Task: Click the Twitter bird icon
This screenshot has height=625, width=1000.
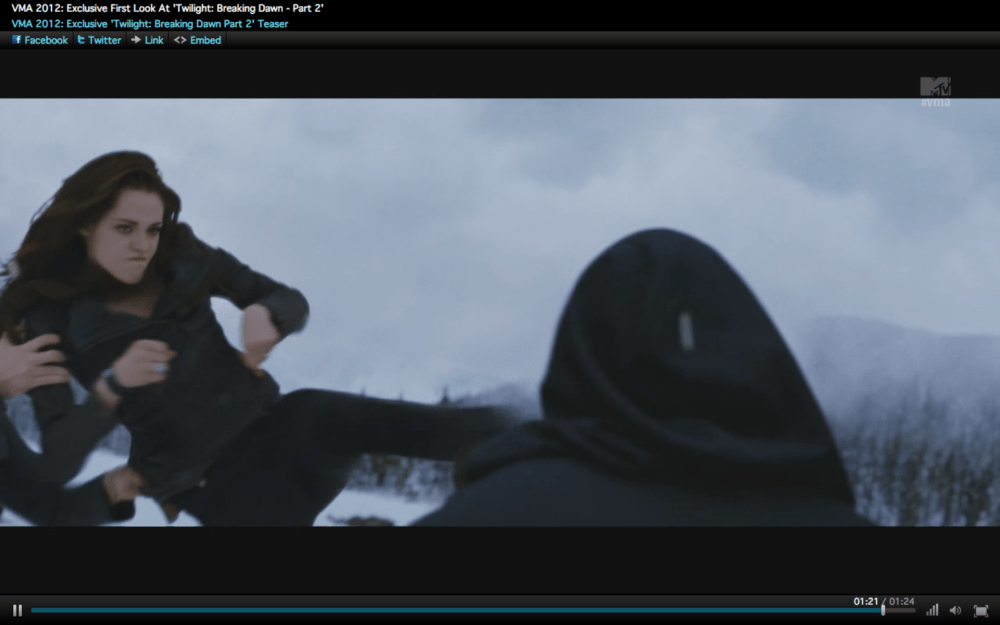Action: (x=81, y=40)
